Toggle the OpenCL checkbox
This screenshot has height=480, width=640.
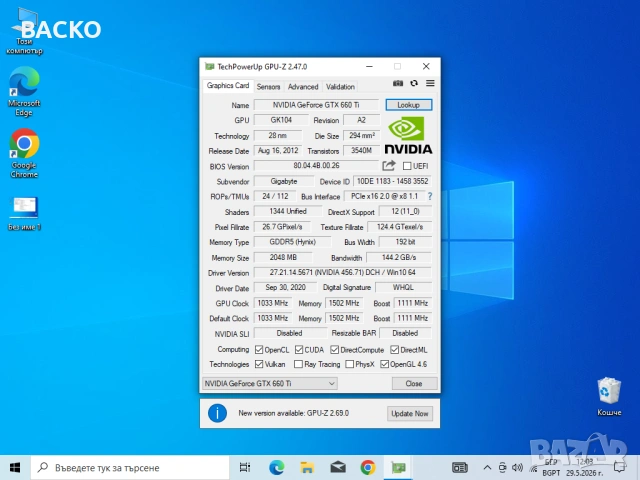point(259,350)
